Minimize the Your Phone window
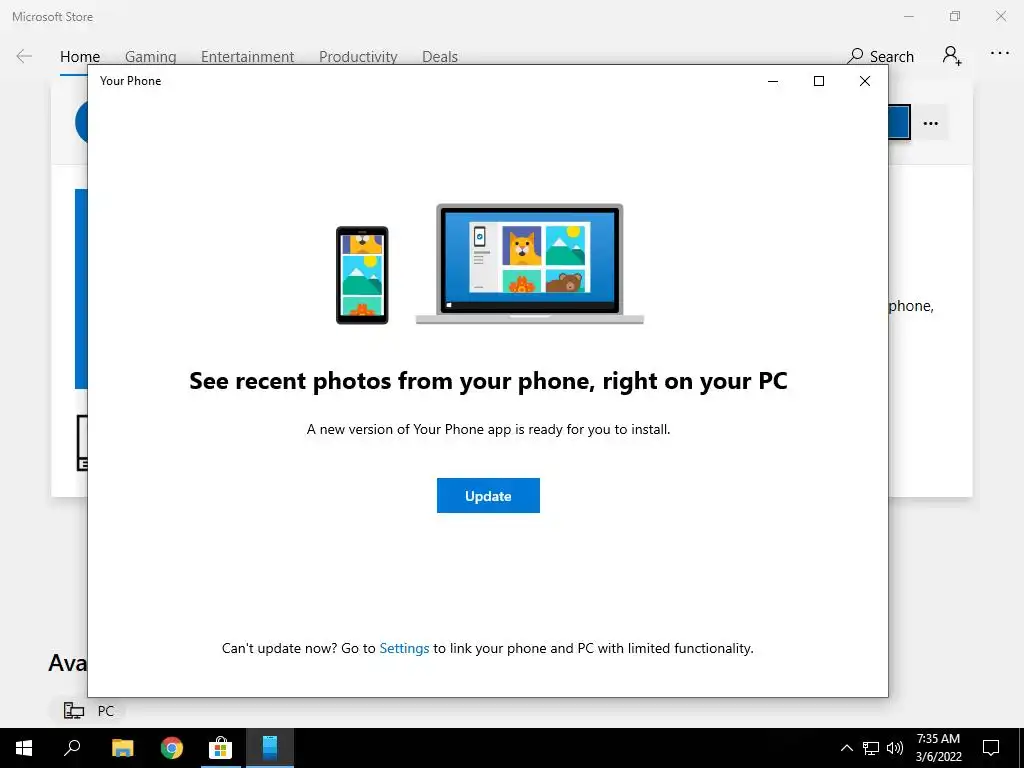Screen dimensions: 1024x768 pos(773,81)
